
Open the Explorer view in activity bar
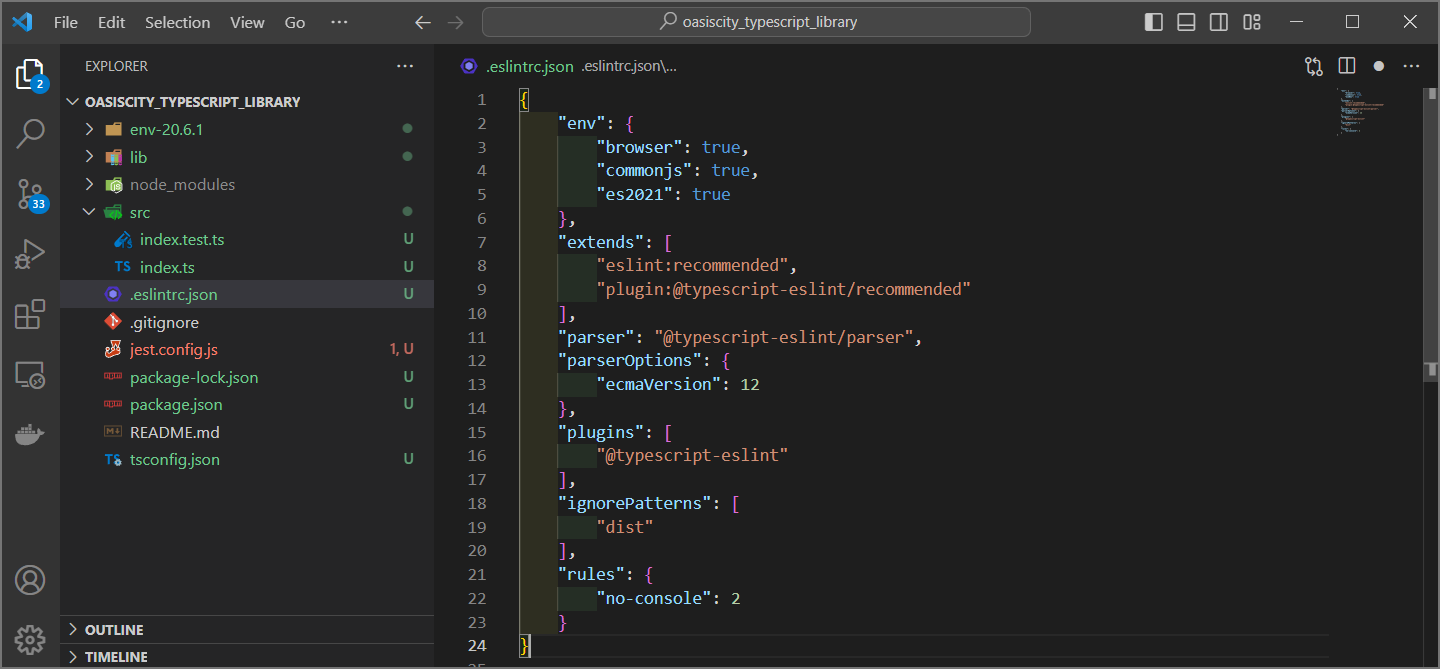point(30,75)
